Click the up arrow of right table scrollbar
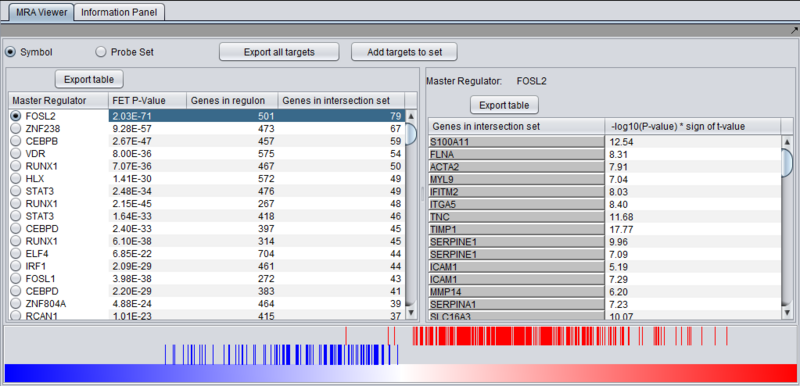 point(787,141)
